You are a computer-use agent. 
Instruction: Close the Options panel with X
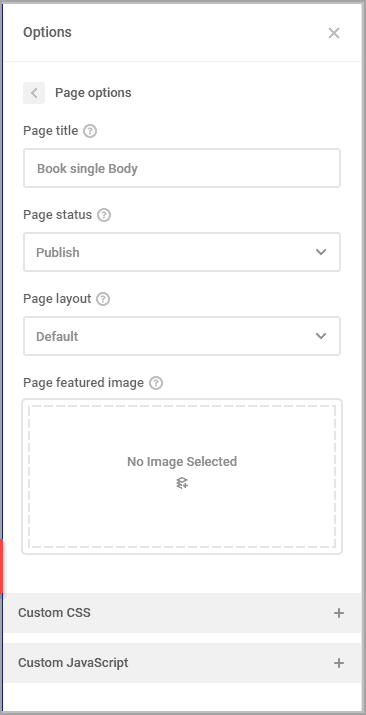point(334,33)
